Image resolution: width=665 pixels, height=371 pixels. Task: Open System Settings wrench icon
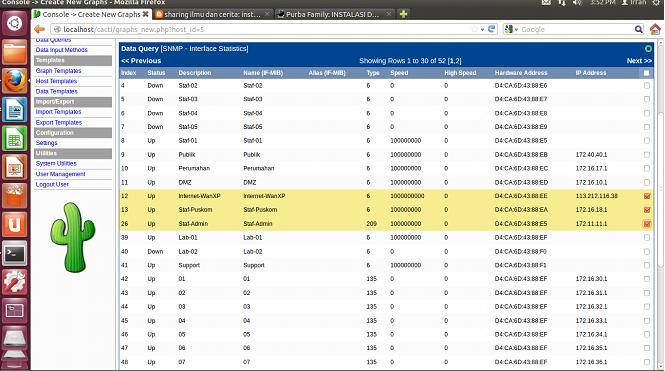(14, 282)
